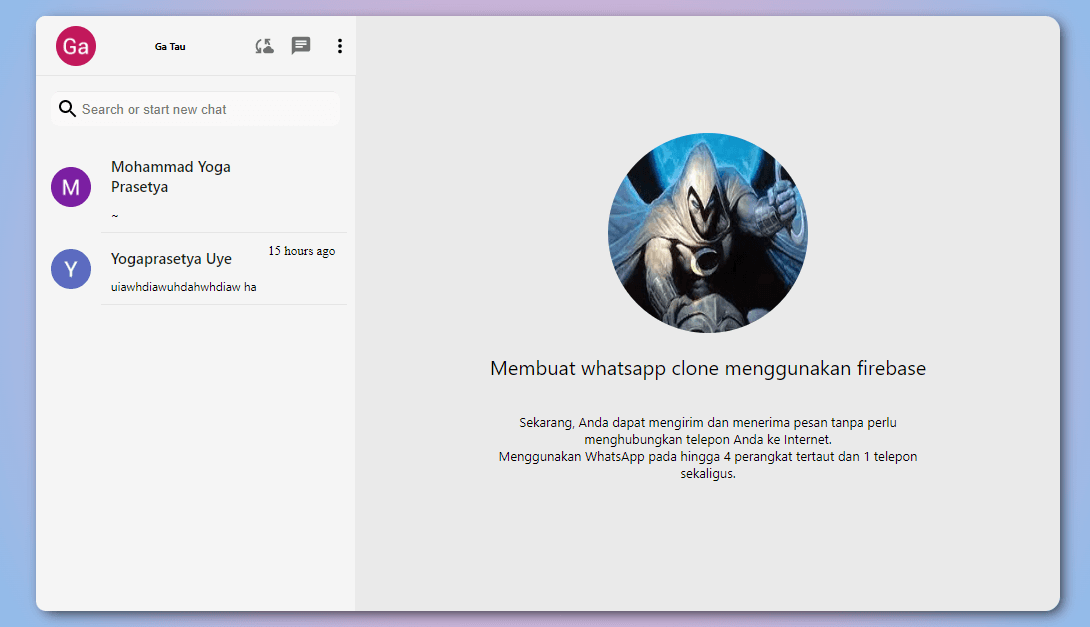Focus the Search or start new chat field
The image size is (1090, 627).
[195, 109]
